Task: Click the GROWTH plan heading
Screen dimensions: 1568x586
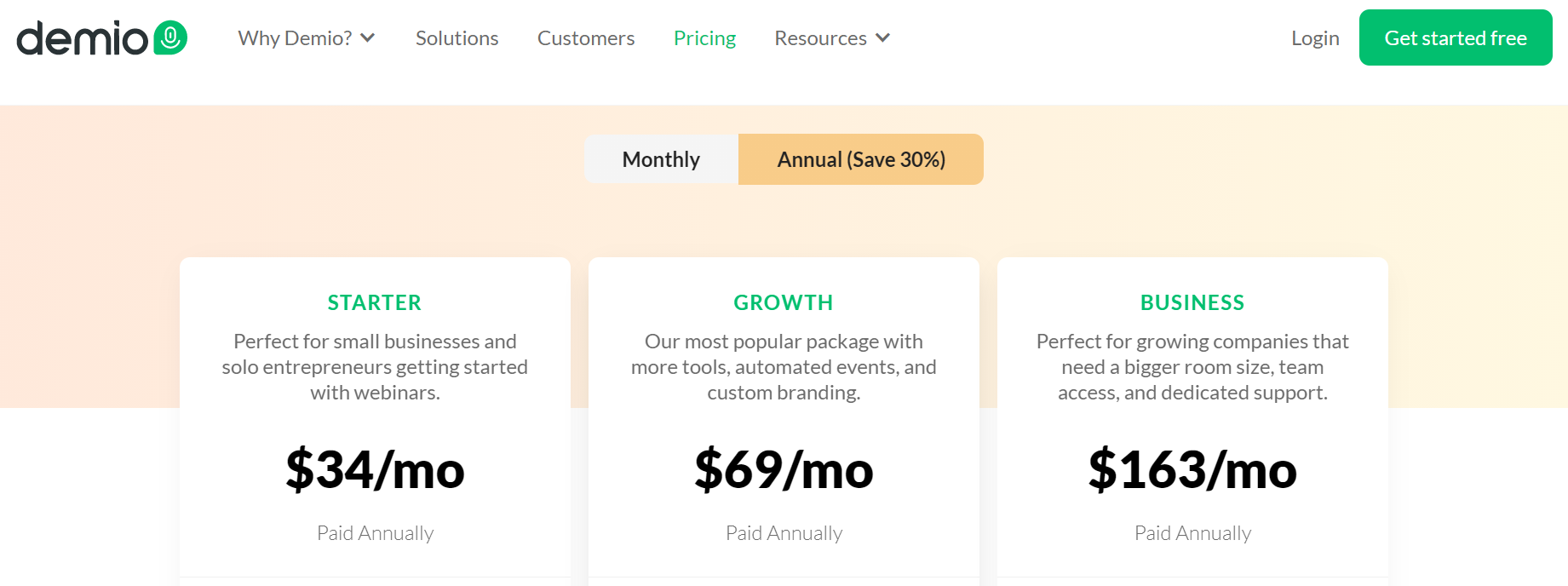Action: pos(784,302)
